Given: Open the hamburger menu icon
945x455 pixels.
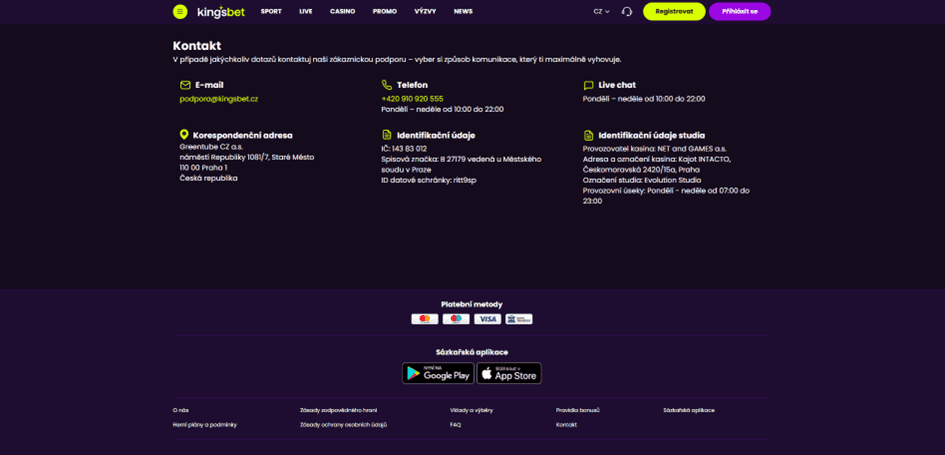Looking at the screenshot, I should [x=180, y=11].
